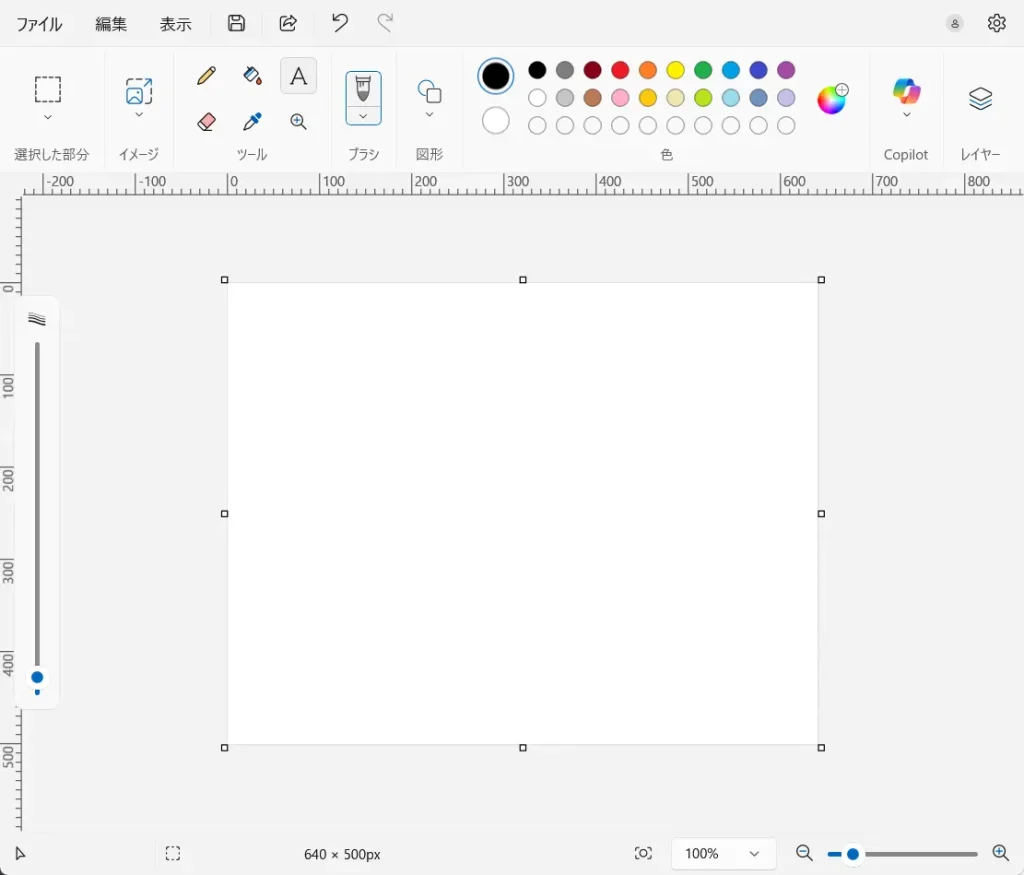Open the レイヤー layers panel
The height and width of the screenshot is (875, 1024).
pyautogui.click(x=980, y=98)
